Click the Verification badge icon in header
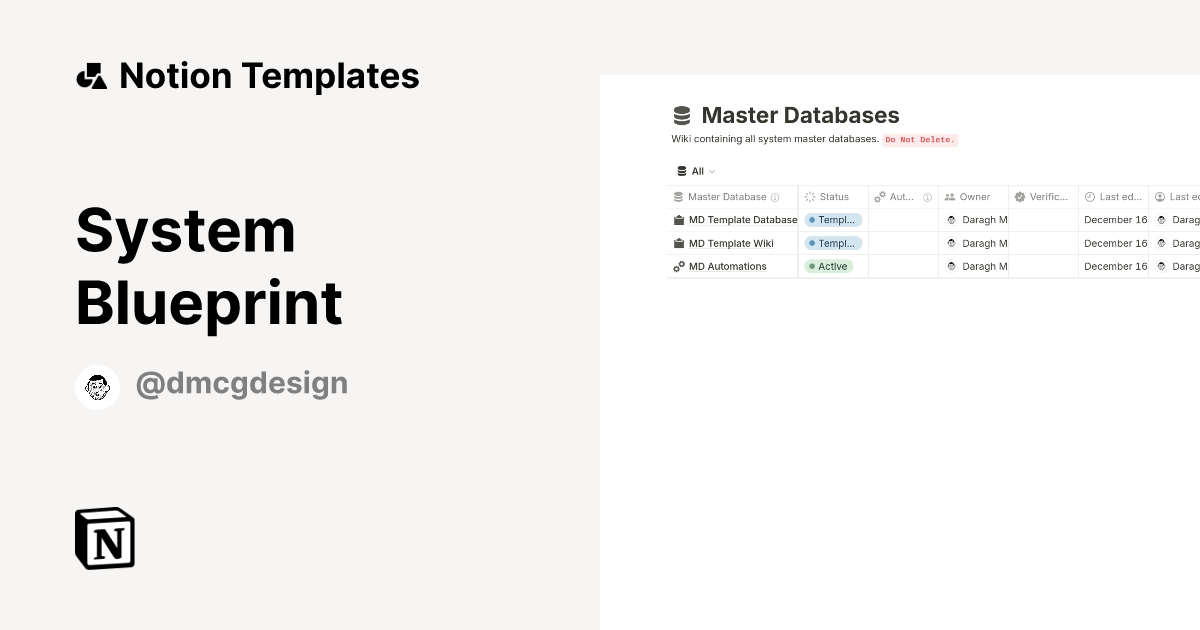The image size is (1200, 630). pyautogui.click(x=1019, y=197)
